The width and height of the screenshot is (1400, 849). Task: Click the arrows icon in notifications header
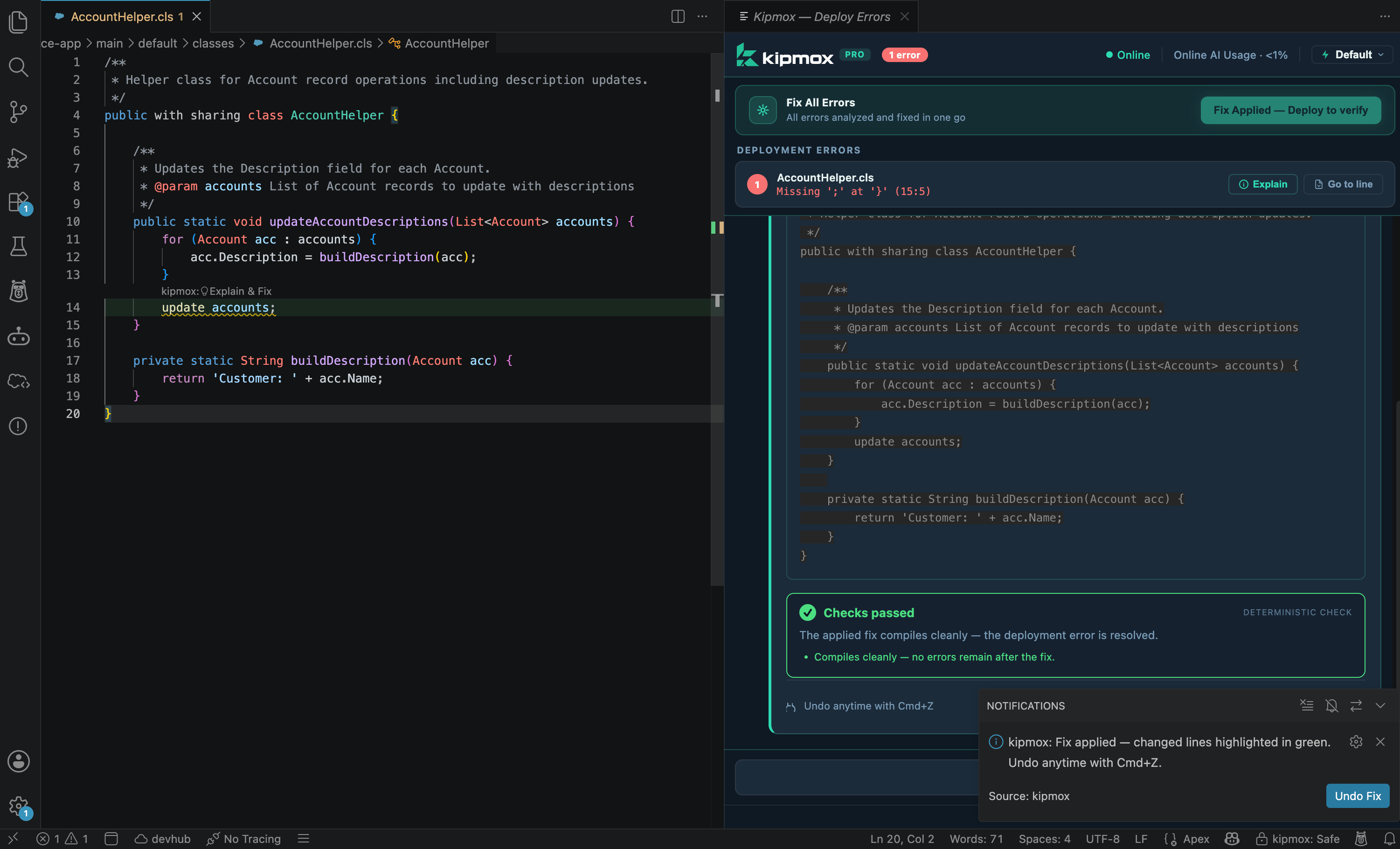point(1356,706)
